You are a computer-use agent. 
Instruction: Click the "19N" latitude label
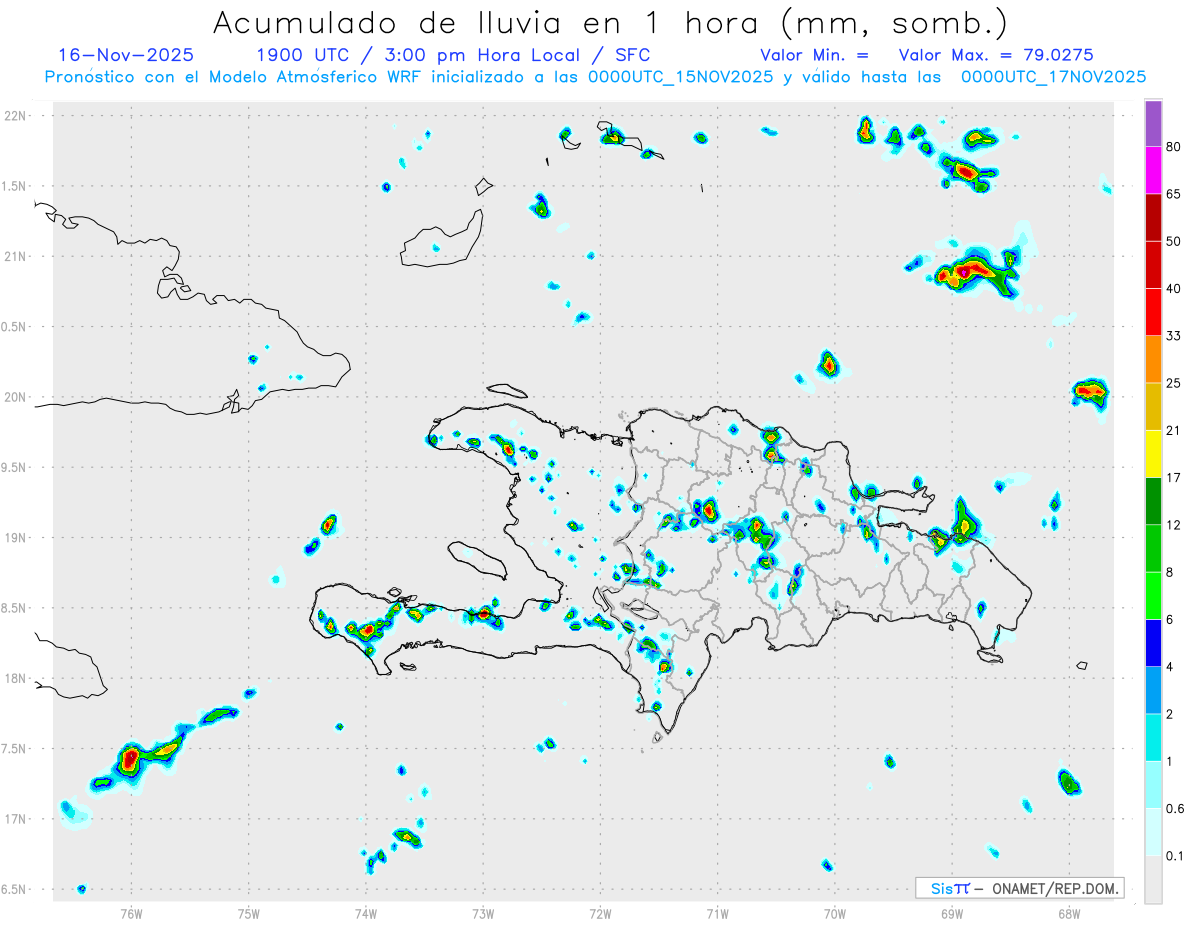pyautogui.click(x=17, y=538)
